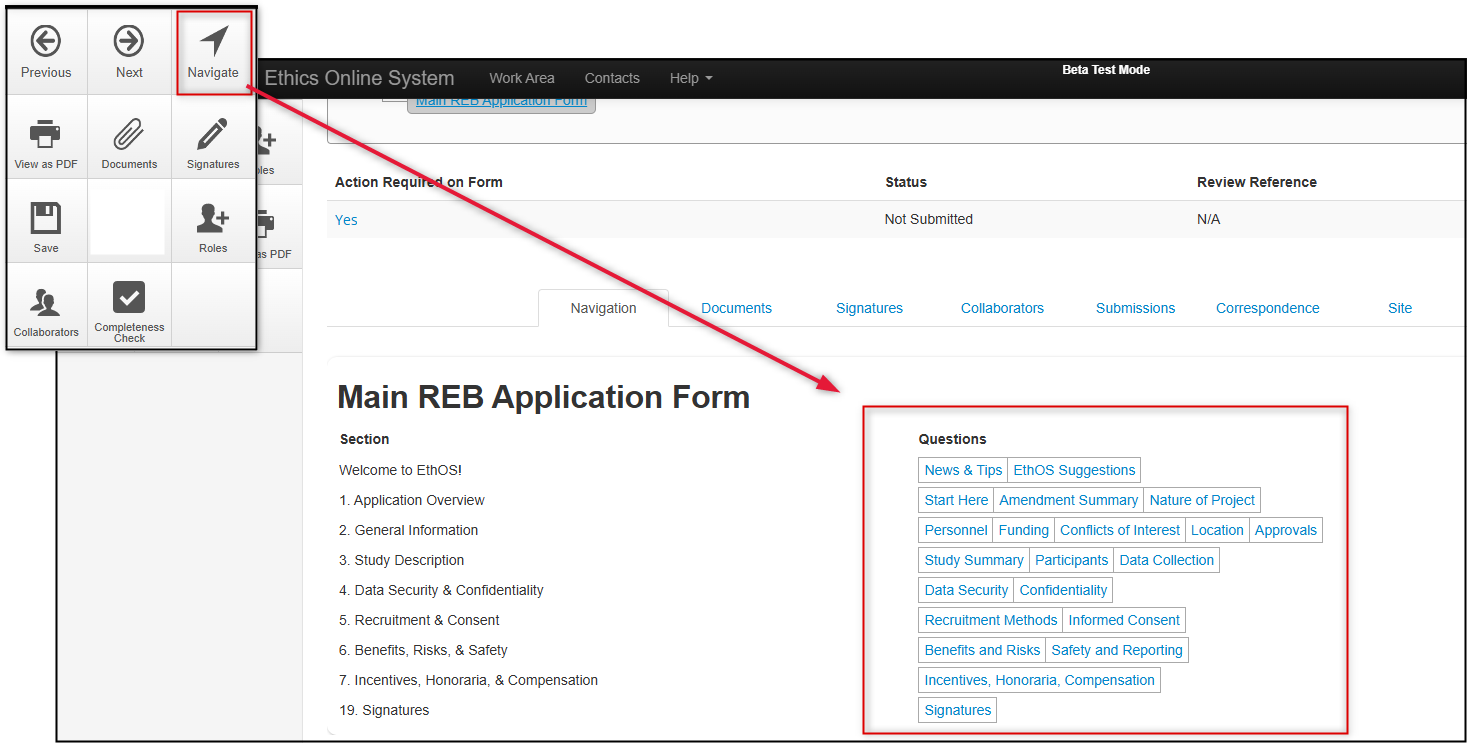Open the Roles person-plus icon
The height and width of the screenshot is (743, 1467).
coord(213,218)
